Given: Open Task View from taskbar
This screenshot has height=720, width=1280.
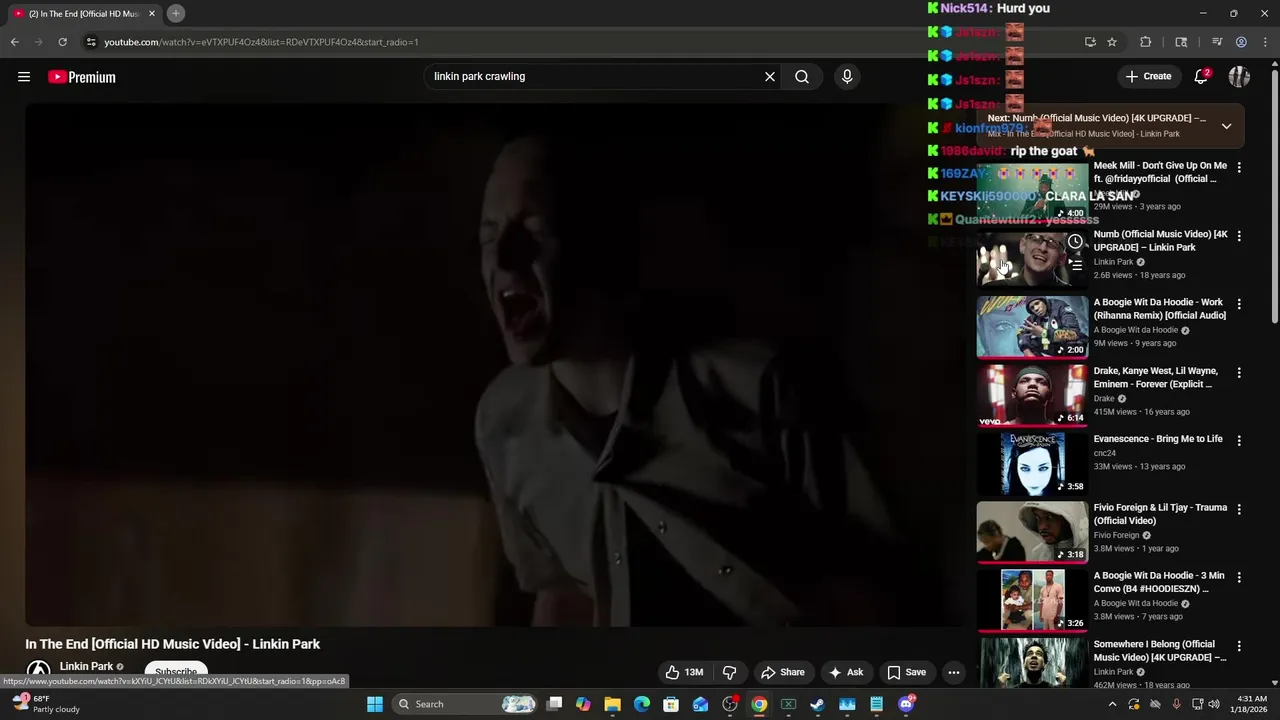Looking at the screenshot, I should point(555,704).
